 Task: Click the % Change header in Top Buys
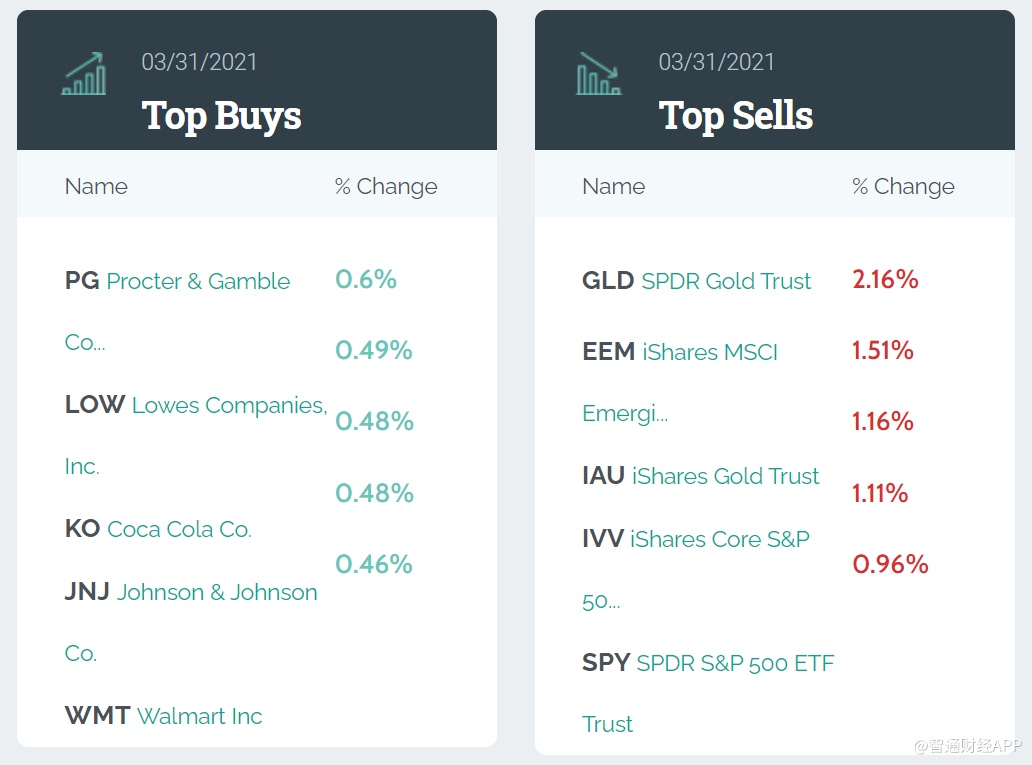tap(386, 186)
